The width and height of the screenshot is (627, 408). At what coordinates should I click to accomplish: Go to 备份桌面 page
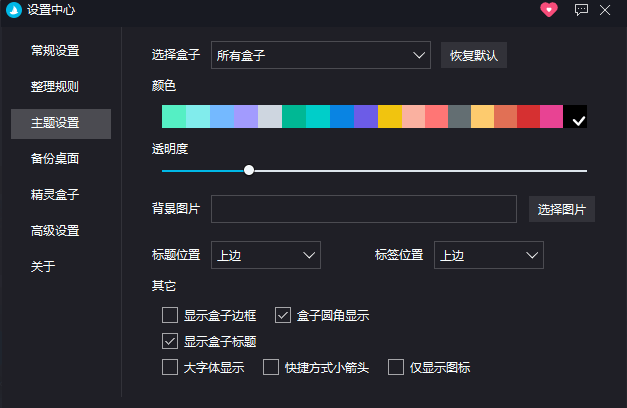(55, 159)
